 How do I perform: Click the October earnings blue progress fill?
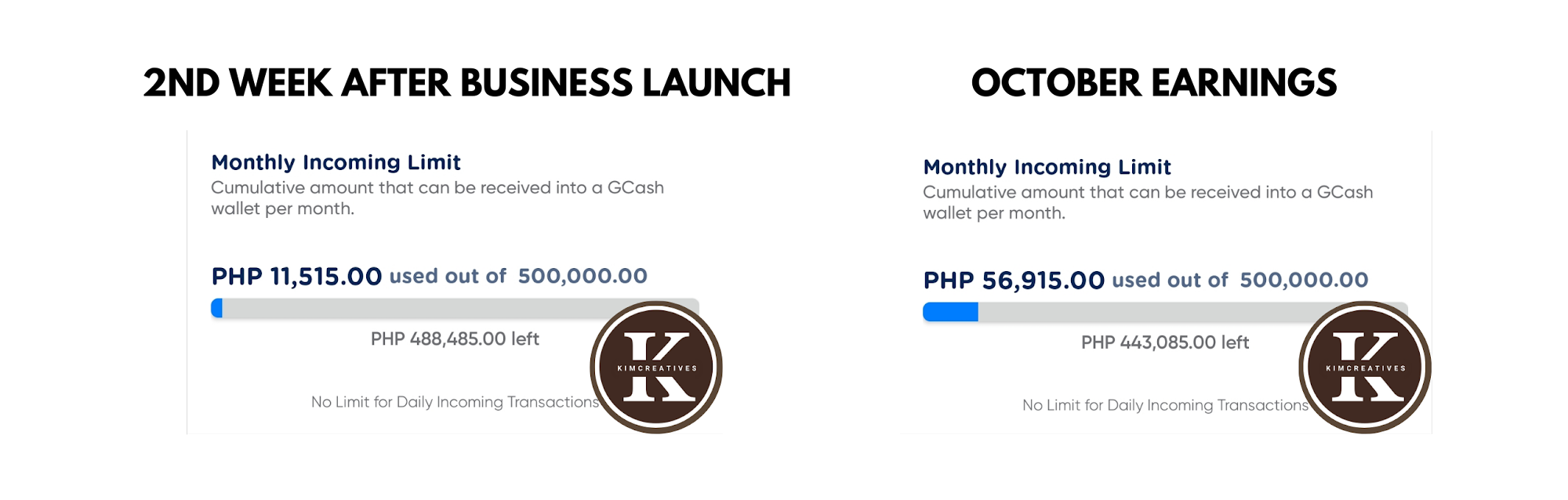click(950, 312)
